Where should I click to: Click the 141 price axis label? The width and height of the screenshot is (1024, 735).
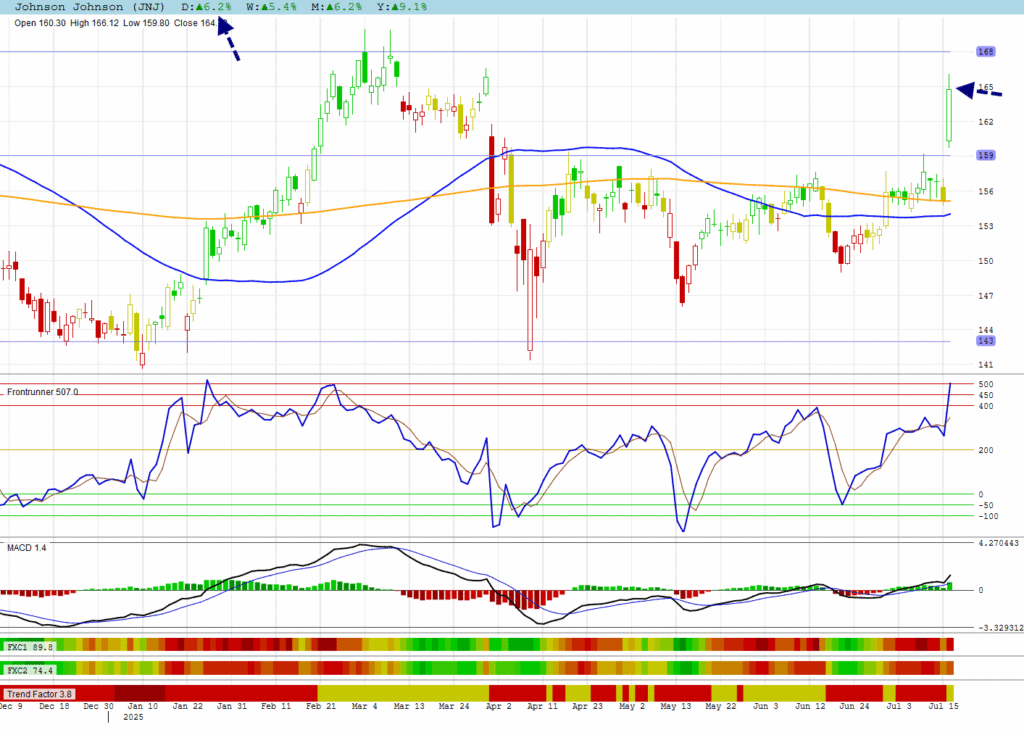pos(985,365)
